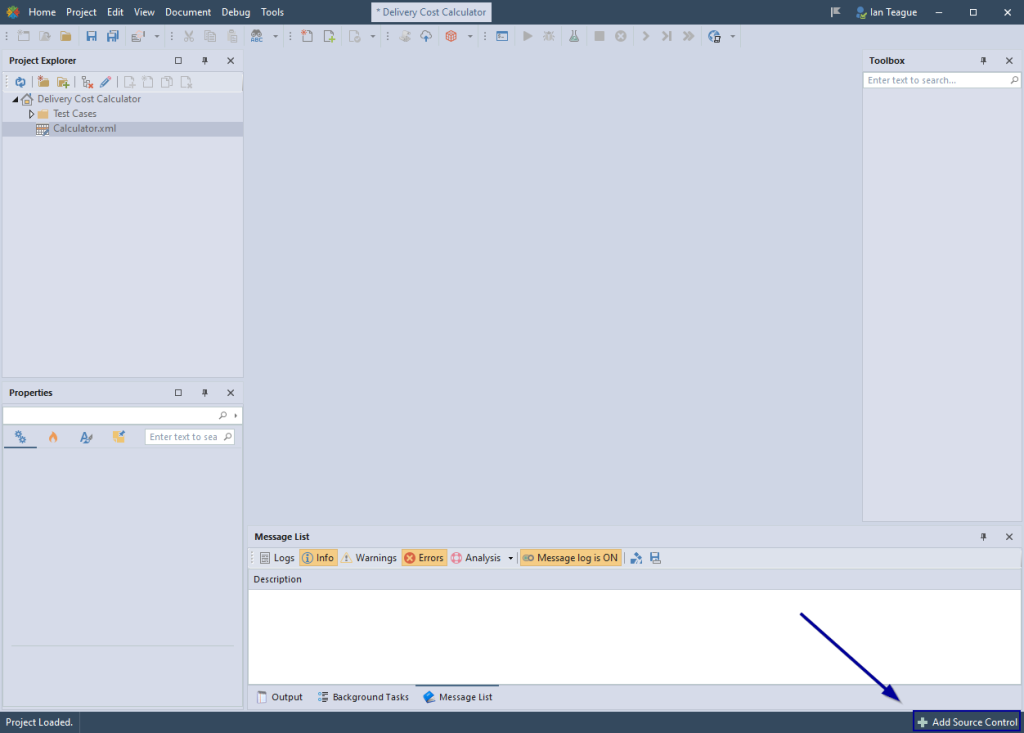Toggle the Logs filter in Message List
The image size is (1024, 733).
point(277,558)
